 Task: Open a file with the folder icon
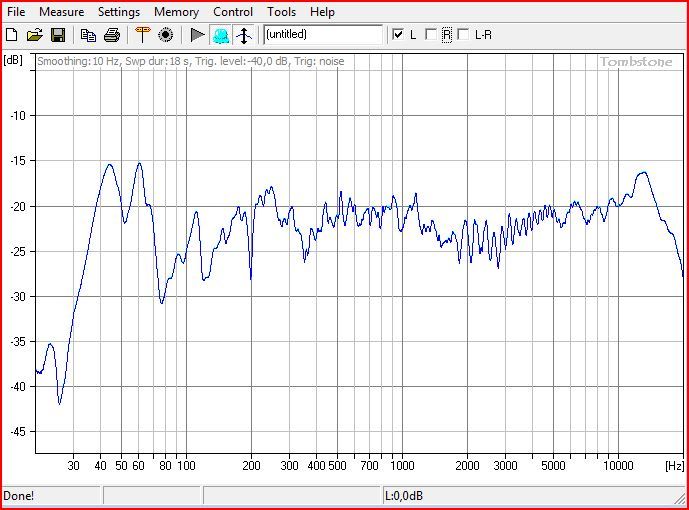point(35,35)
